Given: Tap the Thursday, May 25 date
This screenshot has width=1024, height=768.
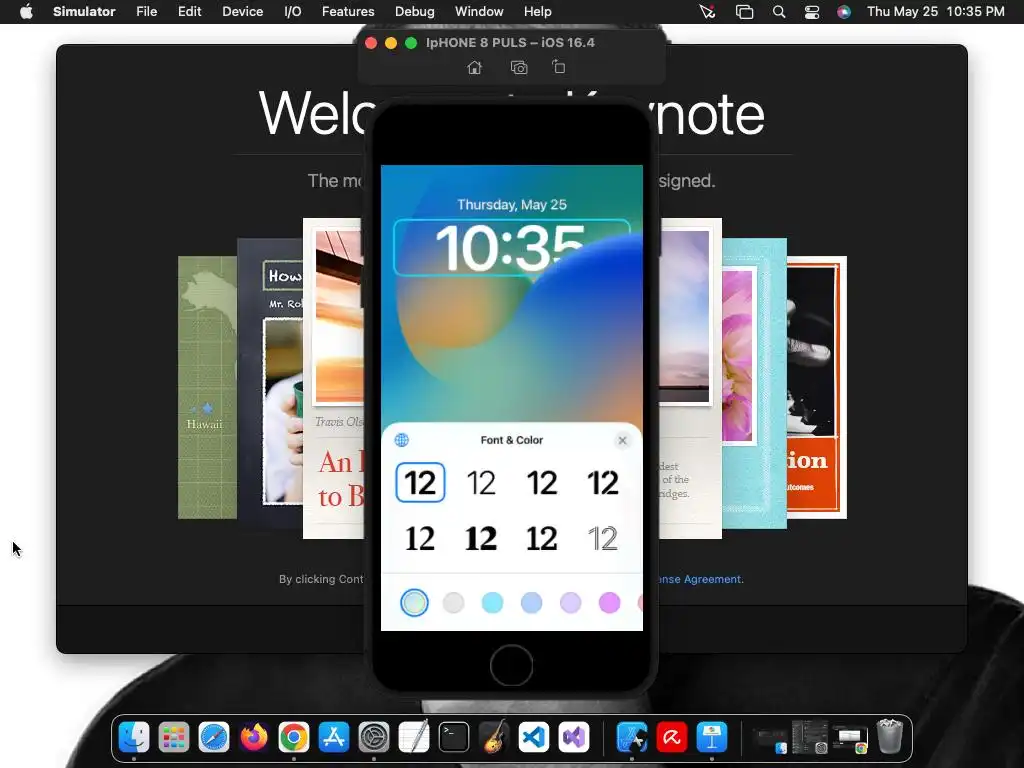Looking at the screenshot, I should coord(512,204).
